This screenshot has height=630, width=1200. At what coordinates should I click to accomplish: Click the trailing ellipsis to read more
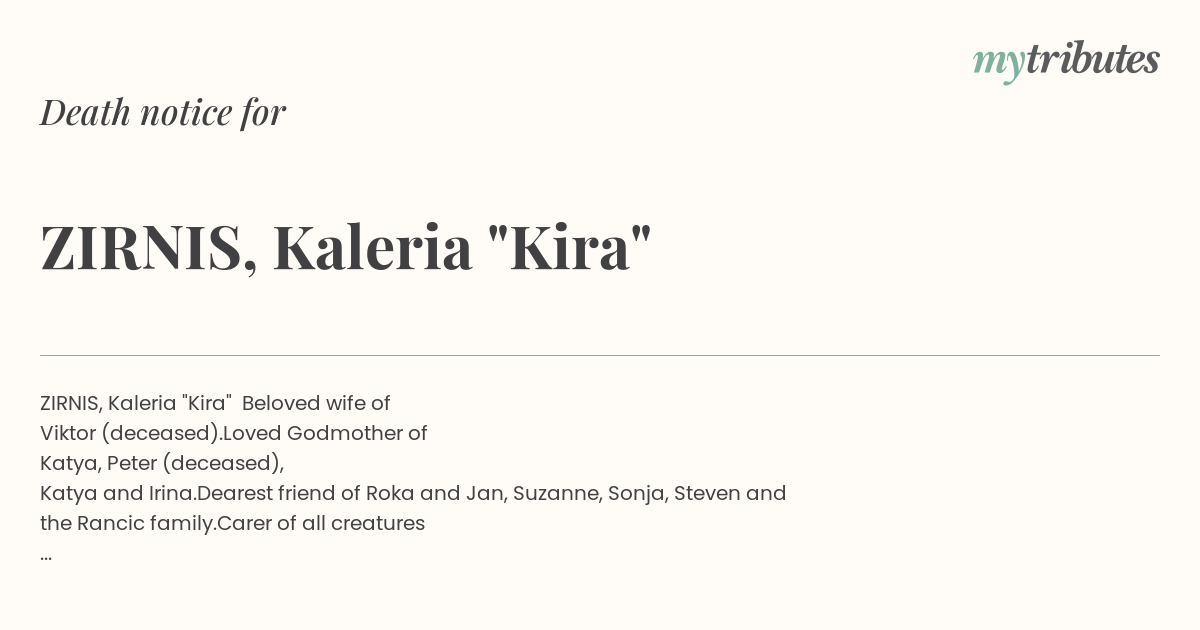point(46,556)
